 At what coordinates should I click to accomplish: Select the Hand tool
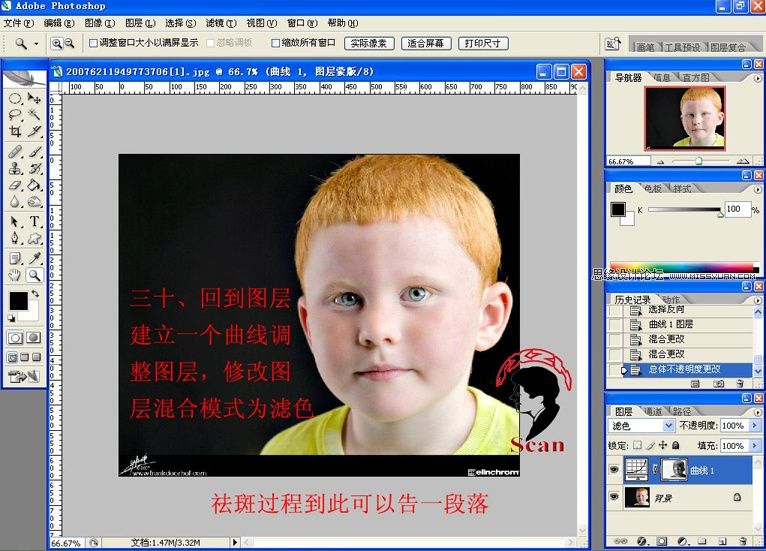click(x=15, y=275)
